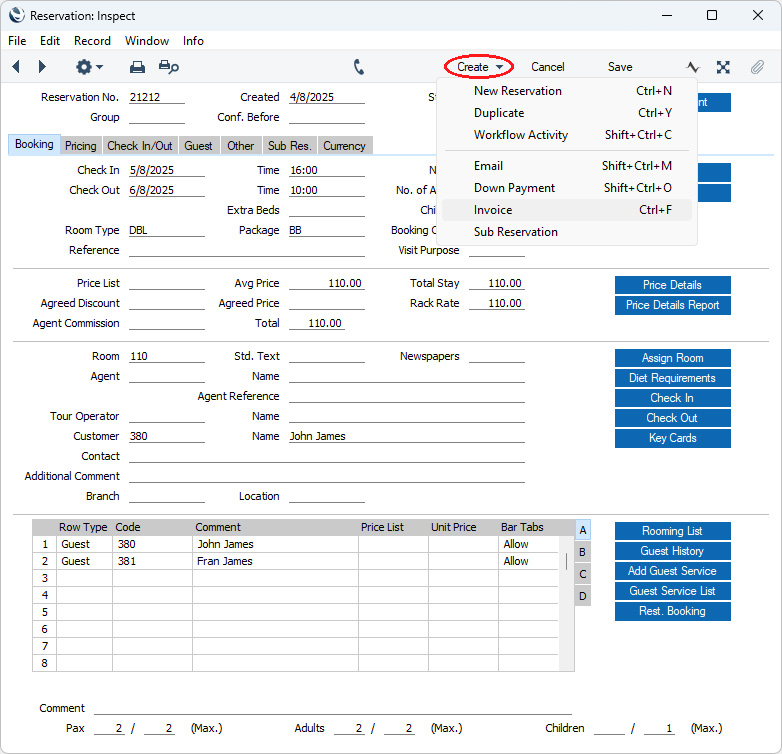Switch to the Other tab
The width and height of the screenshot is (782, 754).
tap(240, 146)
